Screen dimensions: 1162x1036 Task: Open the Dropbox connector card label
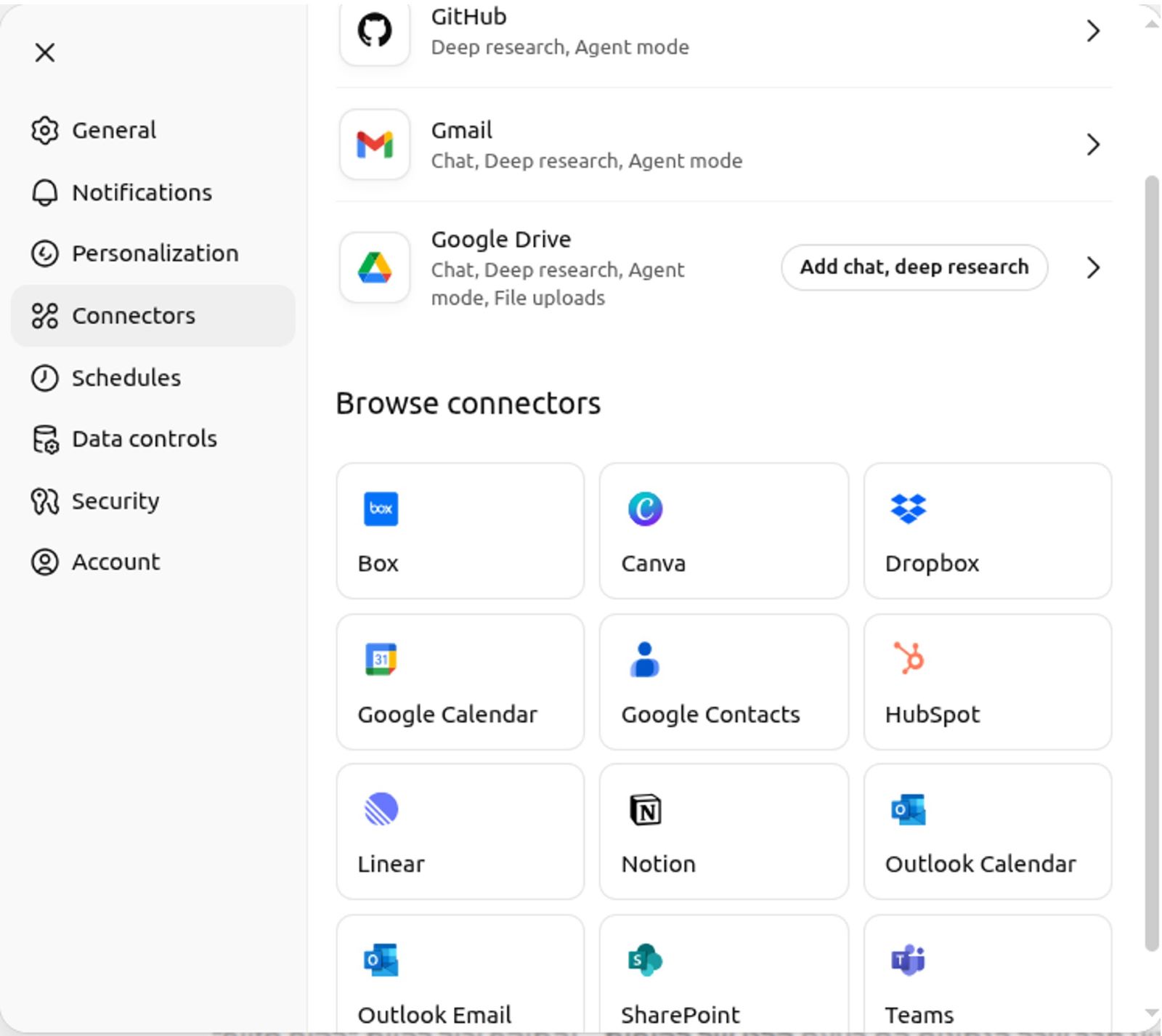(x=932, y=564)
